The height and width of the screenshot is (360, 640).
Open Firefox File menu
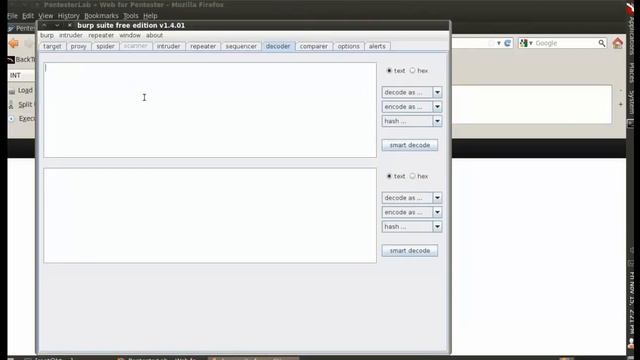tap(13, 16)
